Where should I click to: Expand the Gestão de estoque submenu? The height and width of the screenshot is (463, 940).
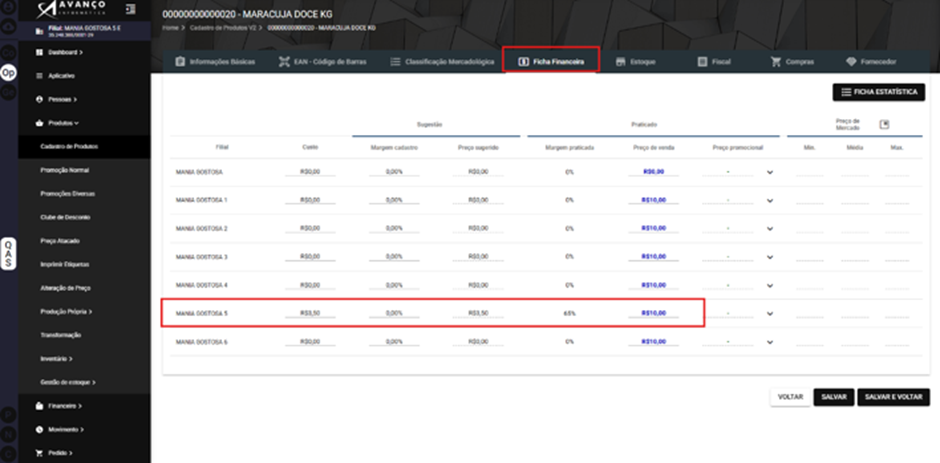pyautogui.click(x=68, y=382)
